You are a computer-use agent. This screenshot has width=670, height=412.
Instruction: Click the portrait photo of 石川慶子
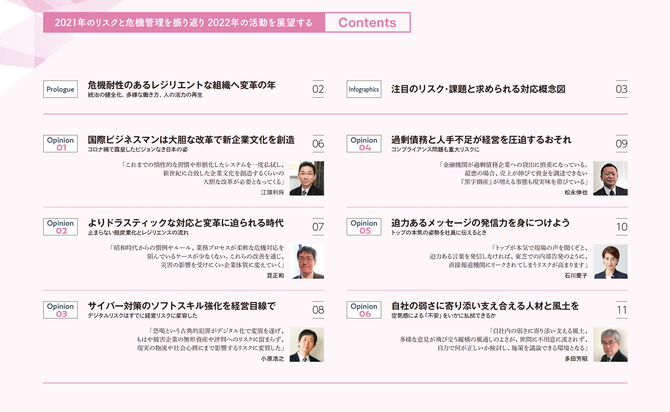coord(609,261)
